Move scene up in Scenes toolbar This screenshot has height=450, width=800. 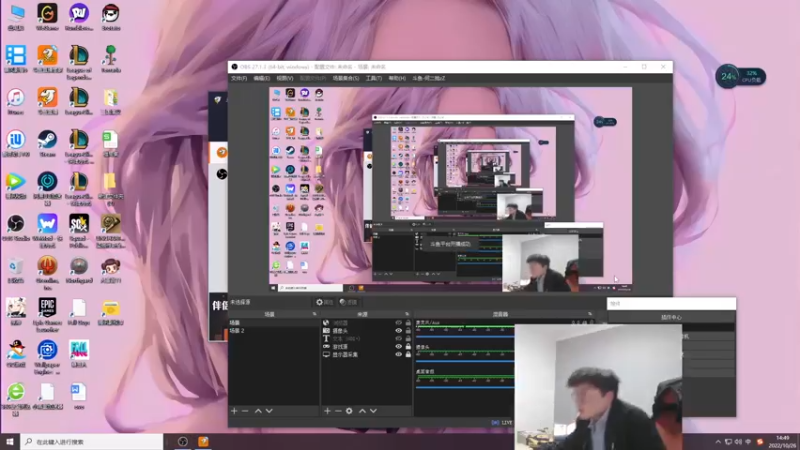(x=258, y=411)
